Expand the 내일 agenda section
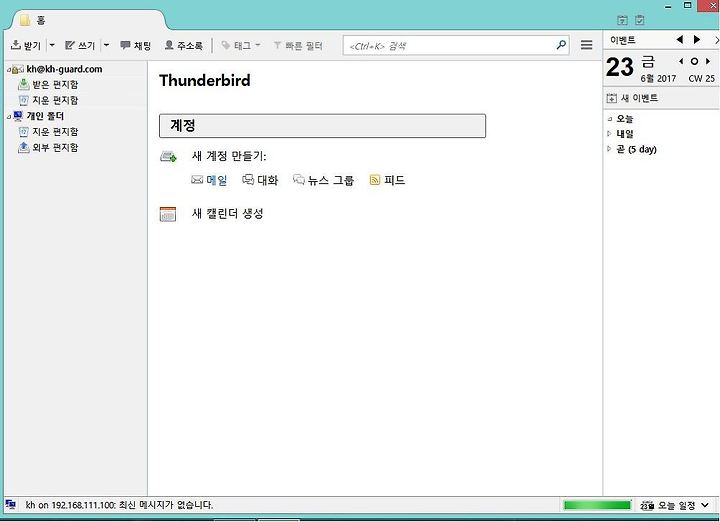 point(609,134)
